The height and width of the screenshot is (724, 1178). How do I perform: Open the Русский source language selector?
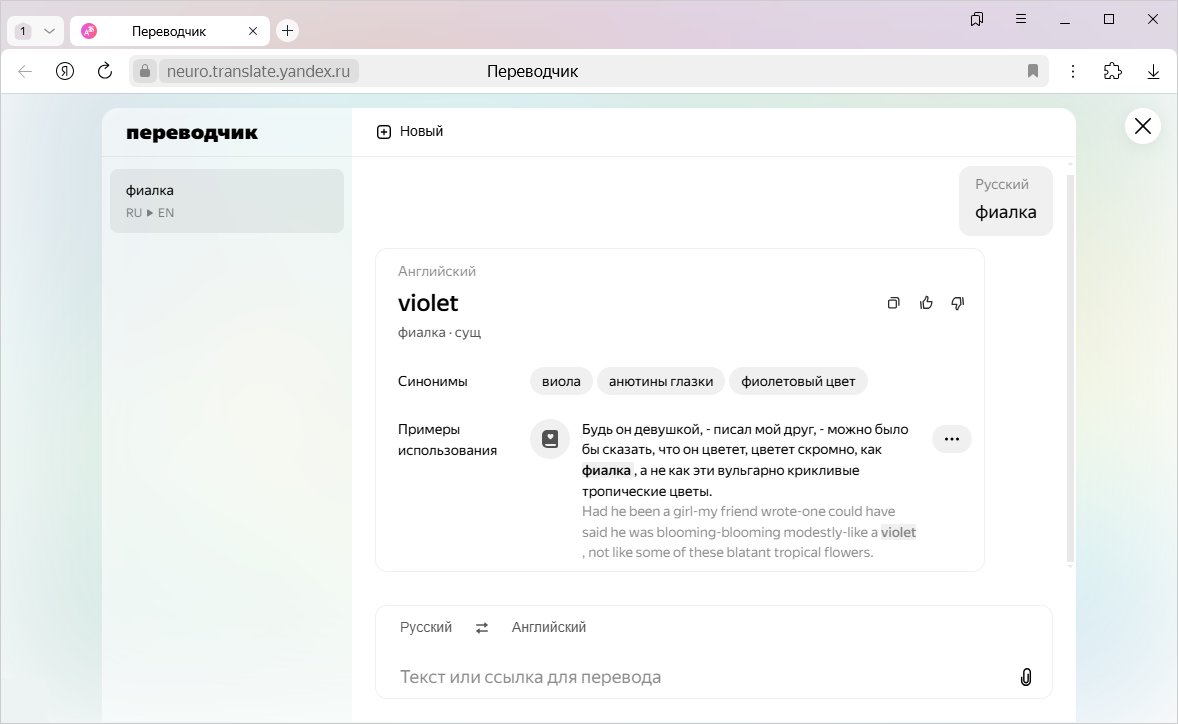click(426, 628)
